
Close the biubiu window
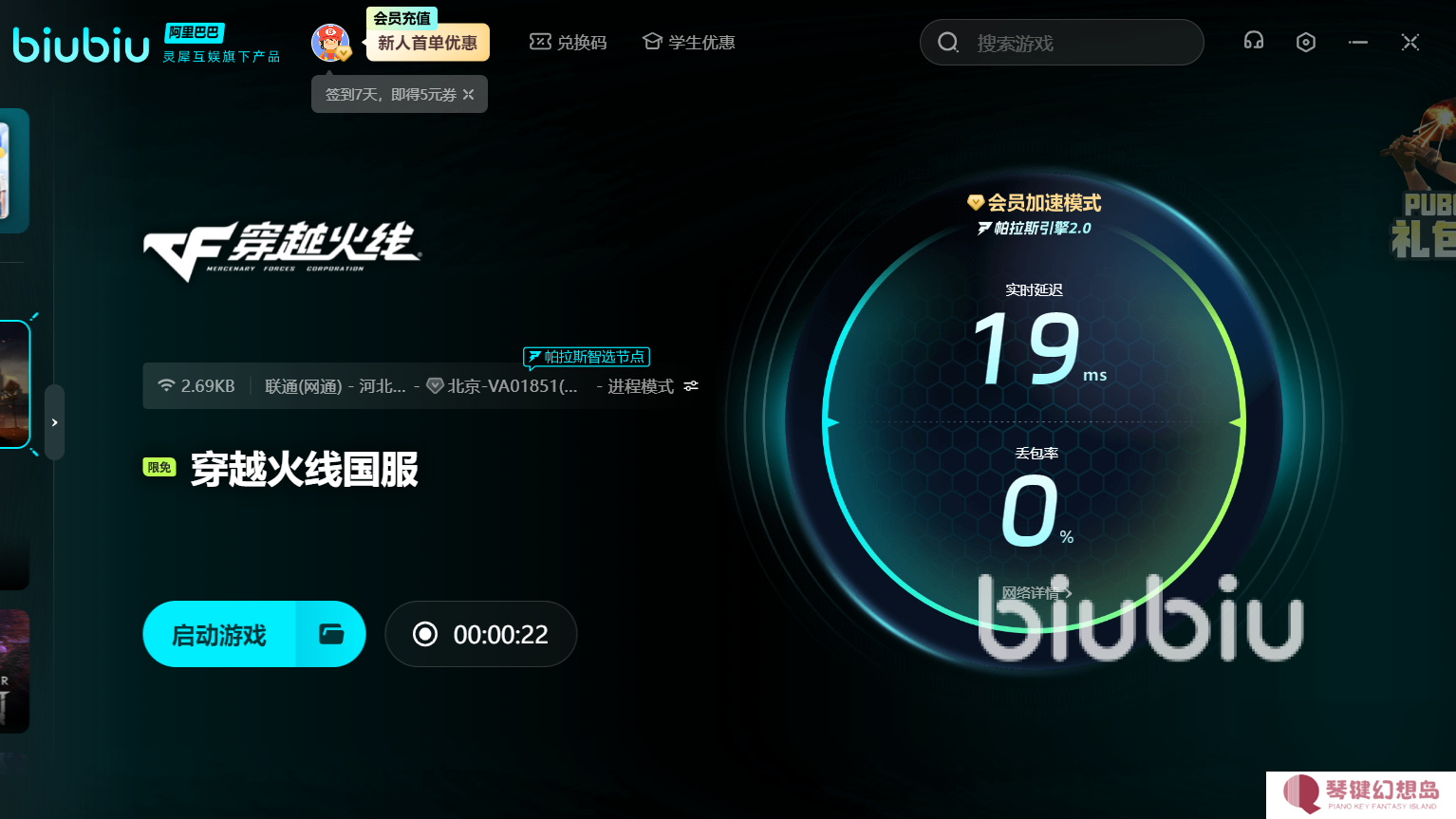tap(1410, 42)
